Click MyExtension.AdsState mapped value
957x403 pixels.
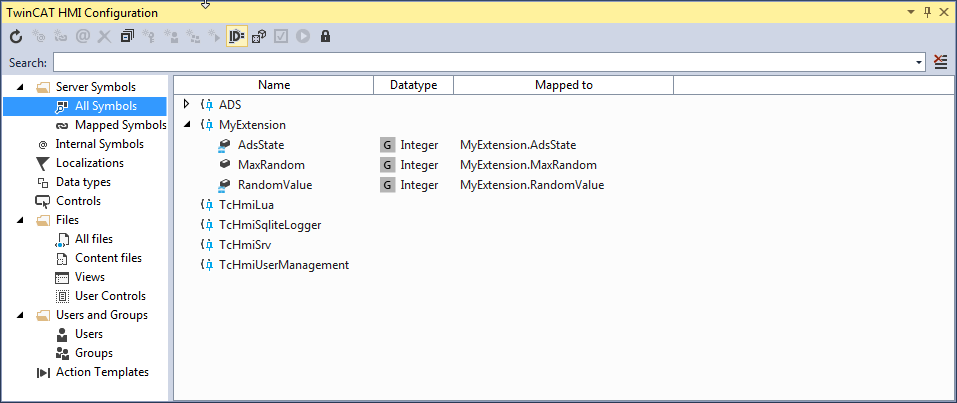click(518, 145)
